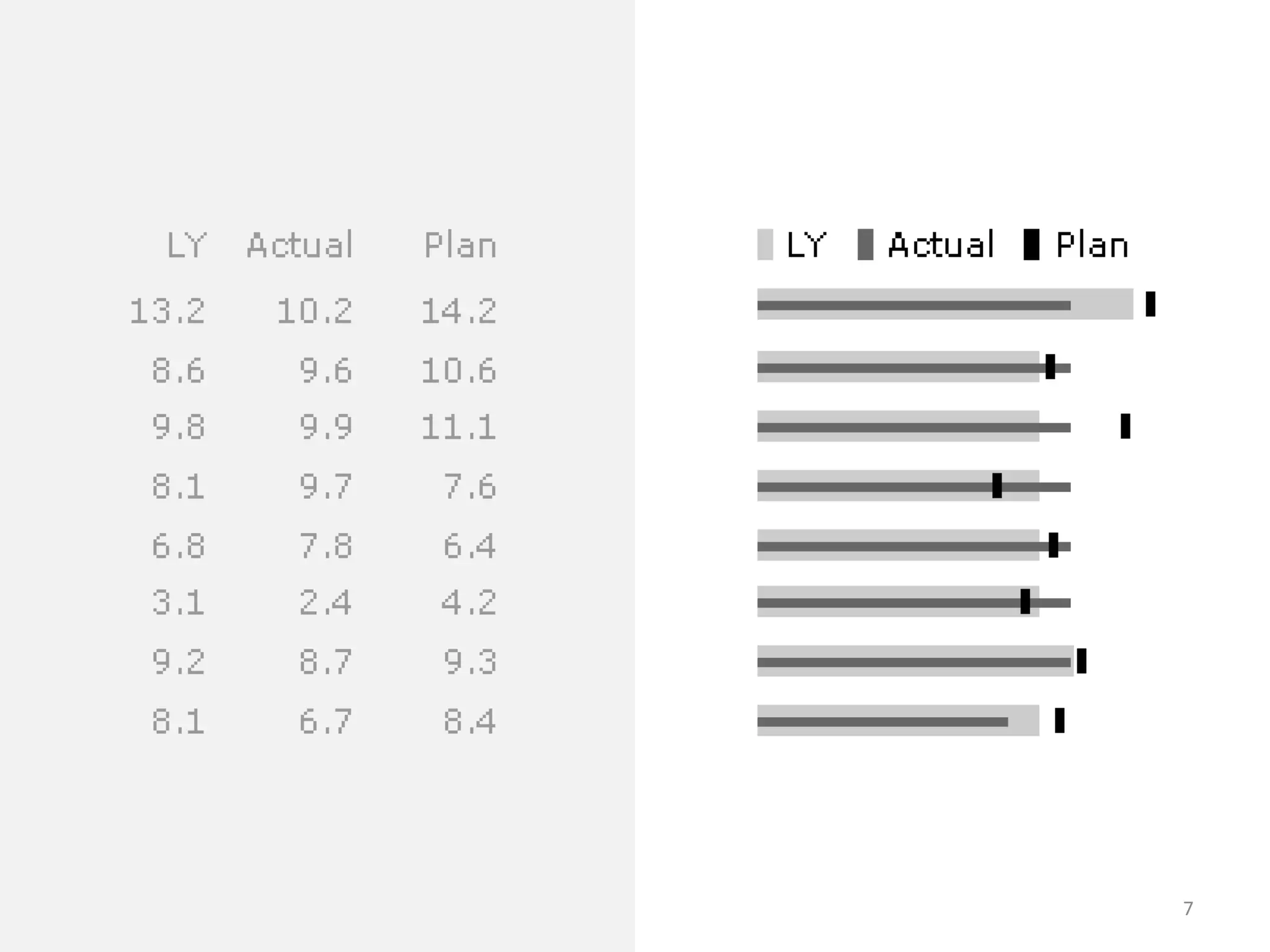Viewport: 1270px width, 952px height.
Task: Click the Actual column header in table
Action: pyautogui.click(x=300, y=245)
